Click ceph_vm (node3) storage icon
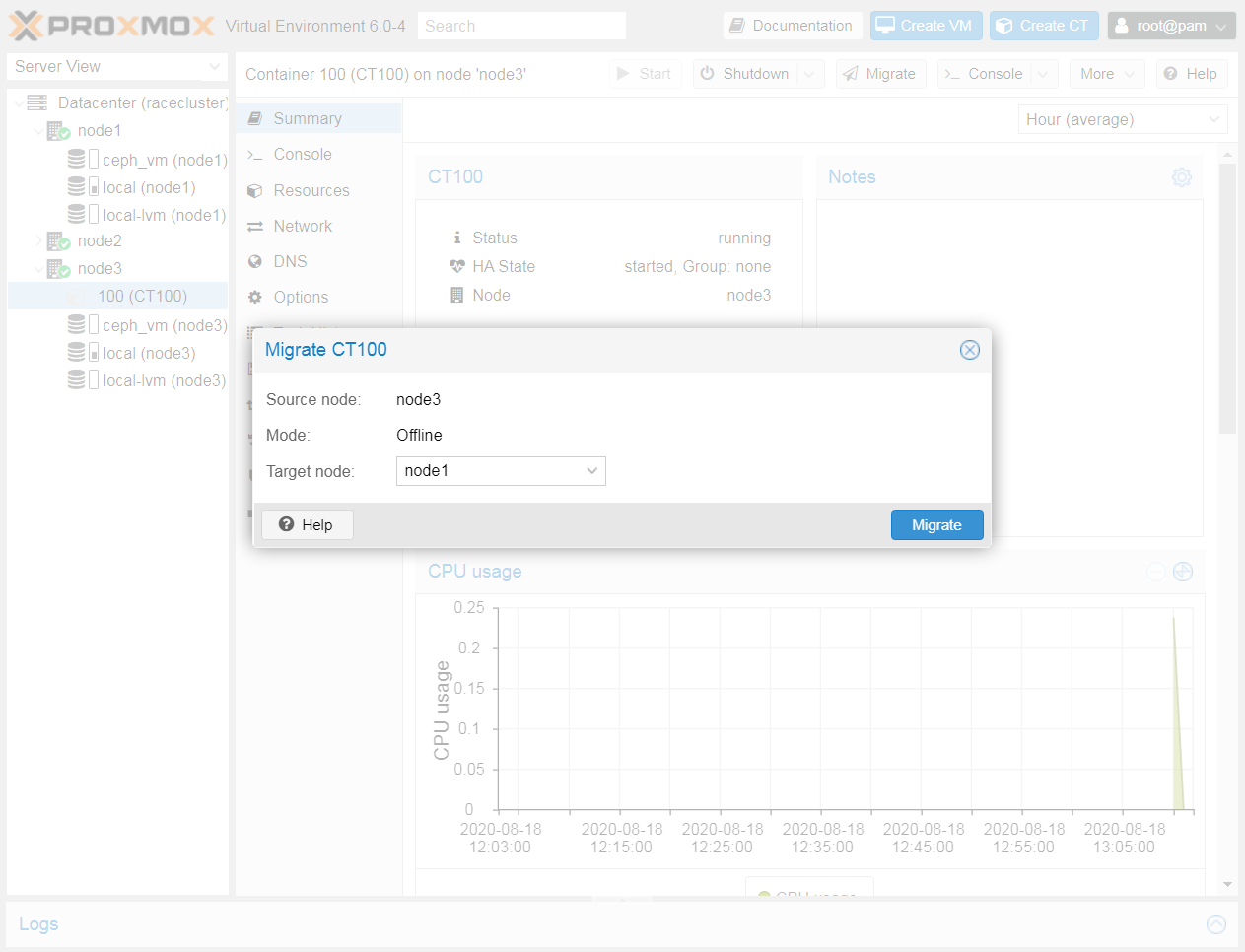This screenshot has width=1245, height=952. coord(82,324)
